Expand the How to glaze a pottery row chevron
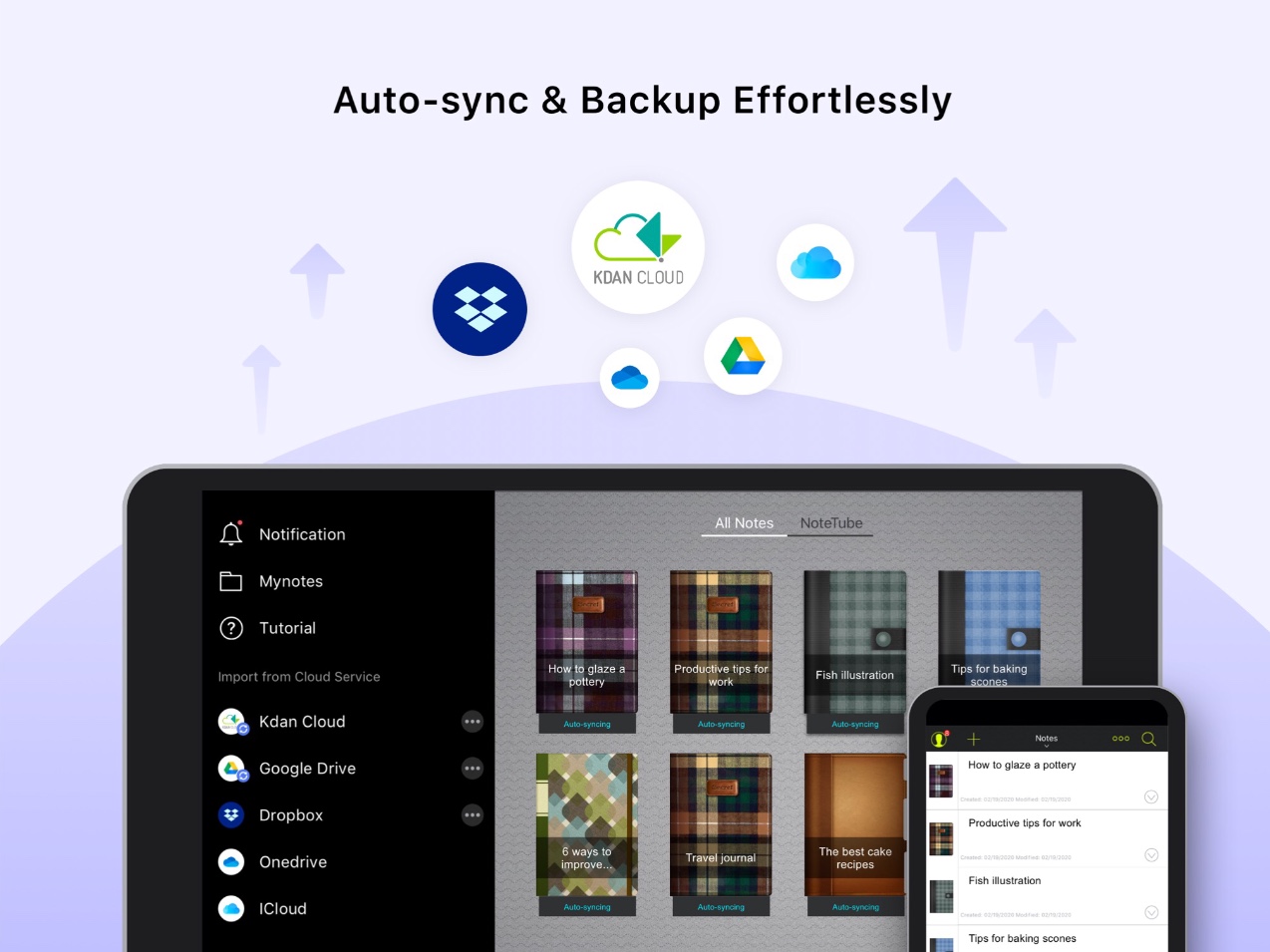This screenshot has height=952, width=1270. [x=1151, y=796]
